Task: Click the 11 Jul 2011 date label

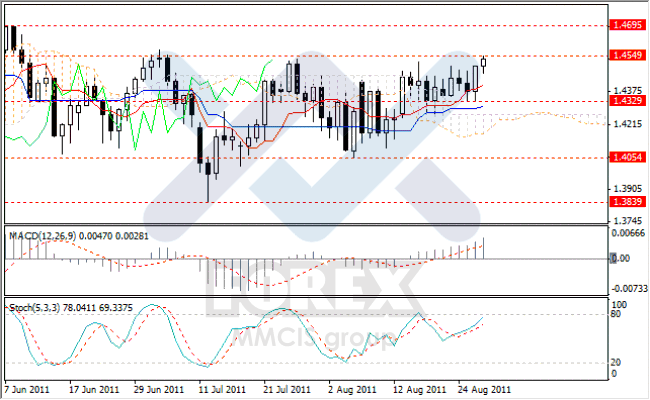Action: coord(222,390)
